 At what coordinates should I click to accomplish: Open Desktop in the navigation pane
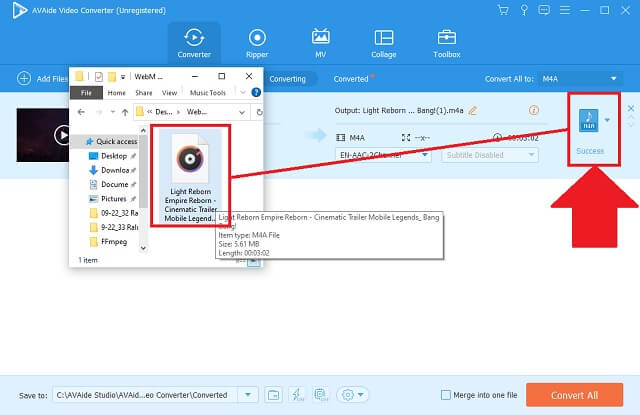[x=112, y=156]
